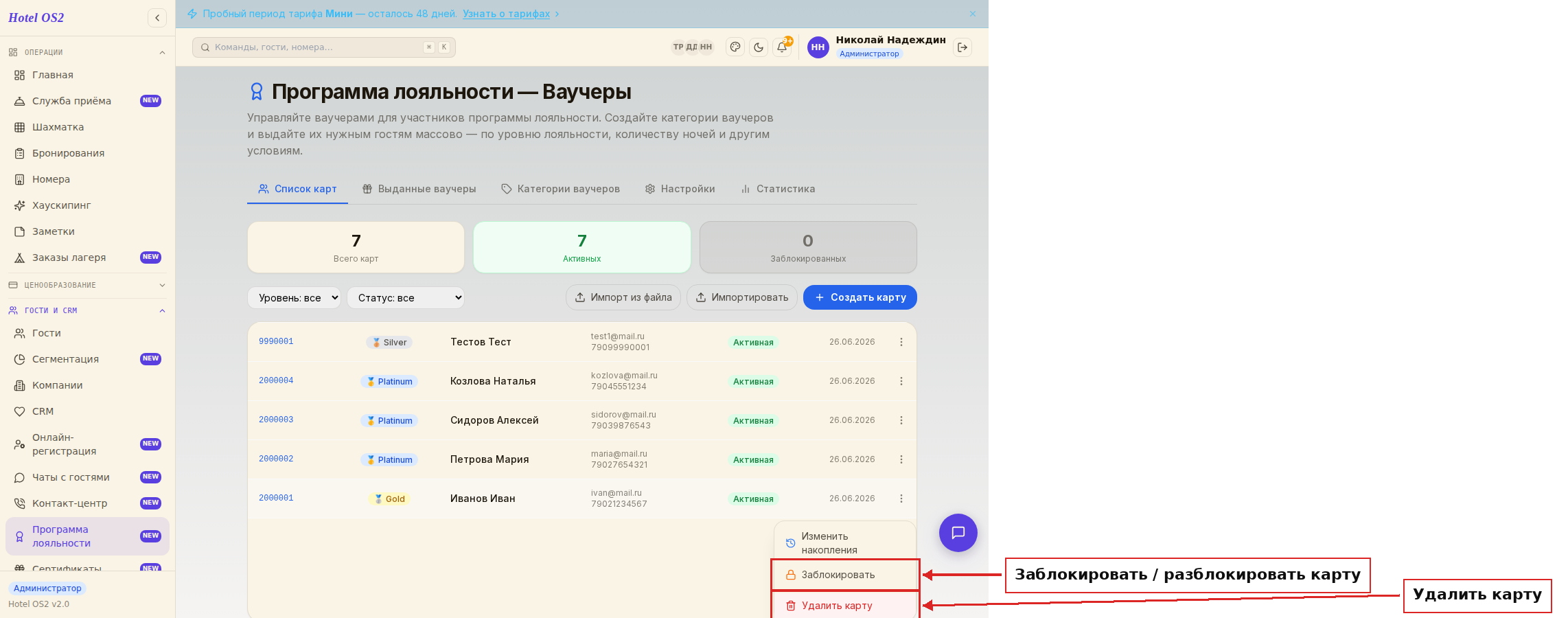Open Шахматка in sidebar
Image resolution: width=1568 pixels, height=618 pixels.
click(87, 127)
